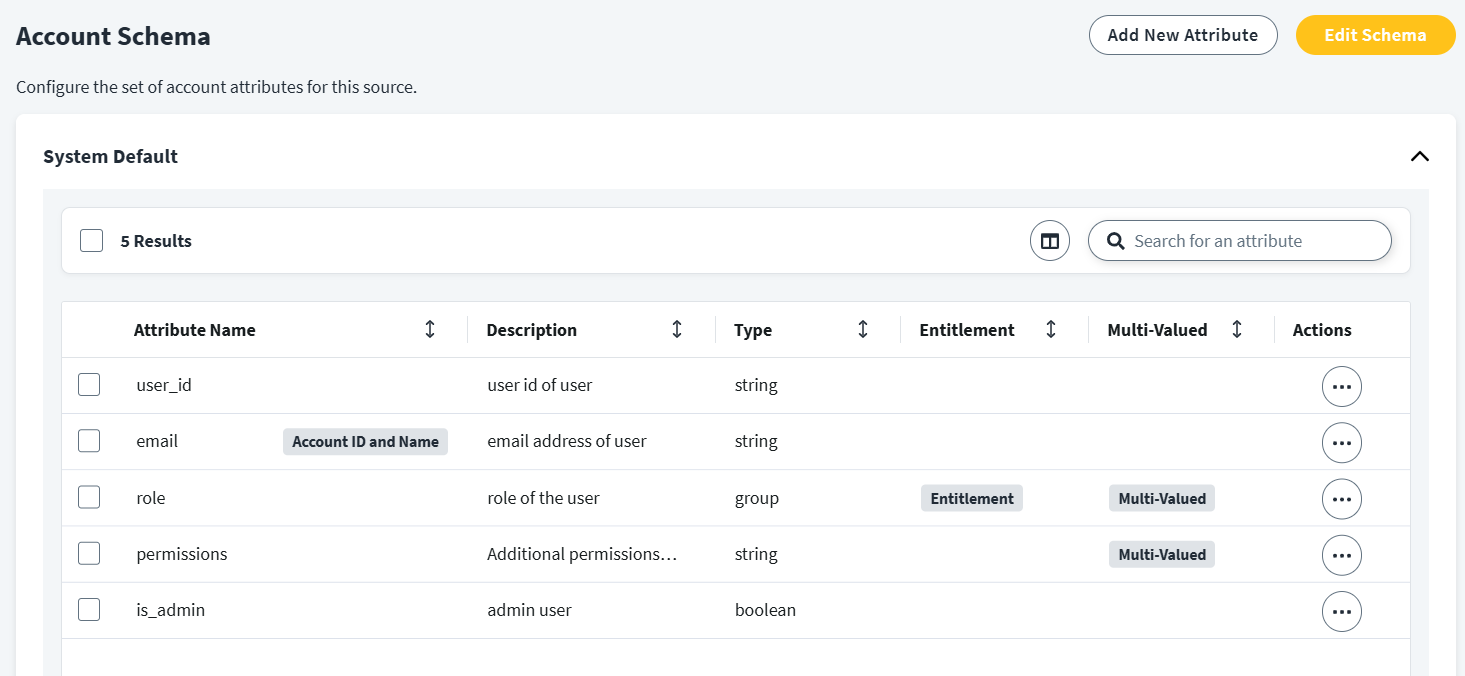The height and width of the screenshot is (676, 1465).
Task: Click the System Default section title
Action: coord(111,156)
